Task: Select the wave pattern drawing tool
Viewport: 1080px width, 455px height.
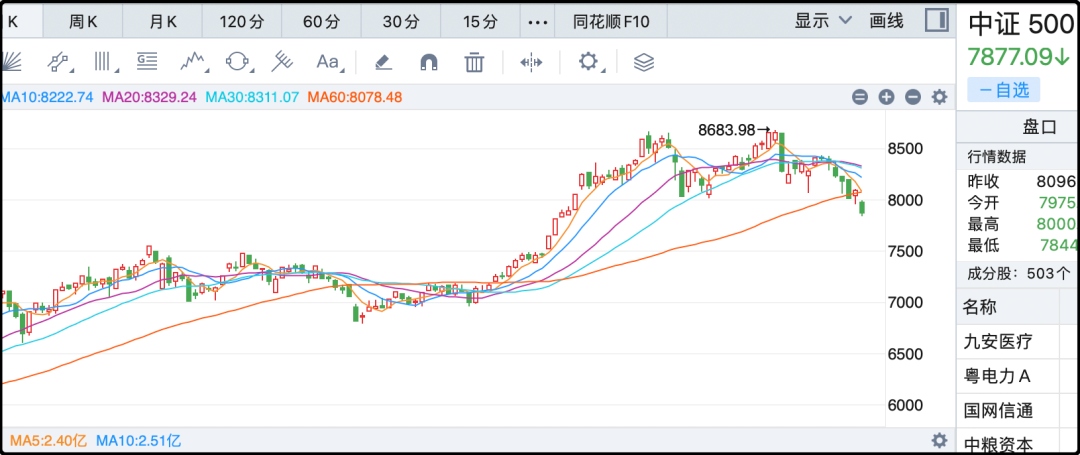Action: [193, 62]
